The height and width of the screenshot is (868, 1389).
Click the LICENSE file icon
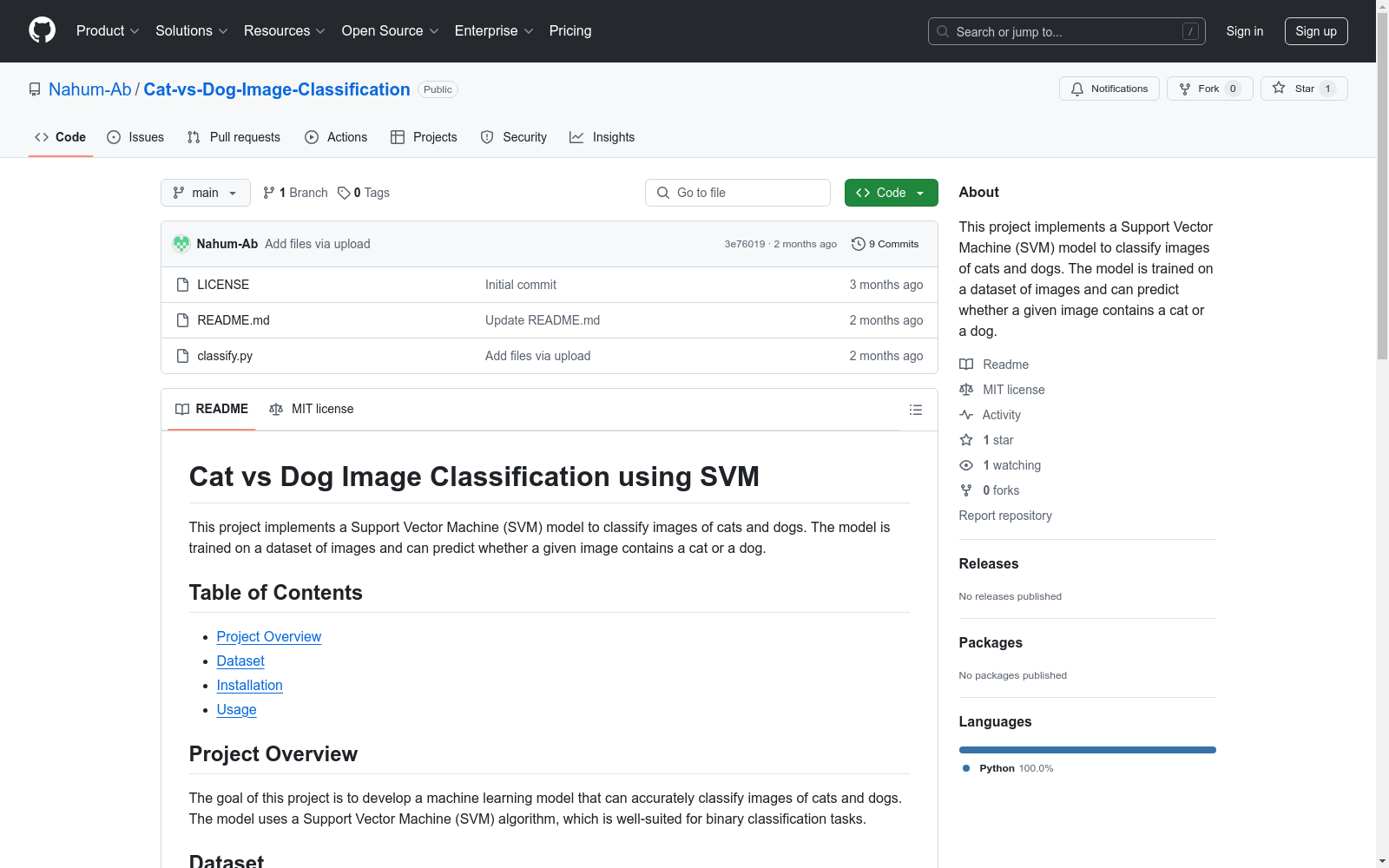(x=182, y=285)
